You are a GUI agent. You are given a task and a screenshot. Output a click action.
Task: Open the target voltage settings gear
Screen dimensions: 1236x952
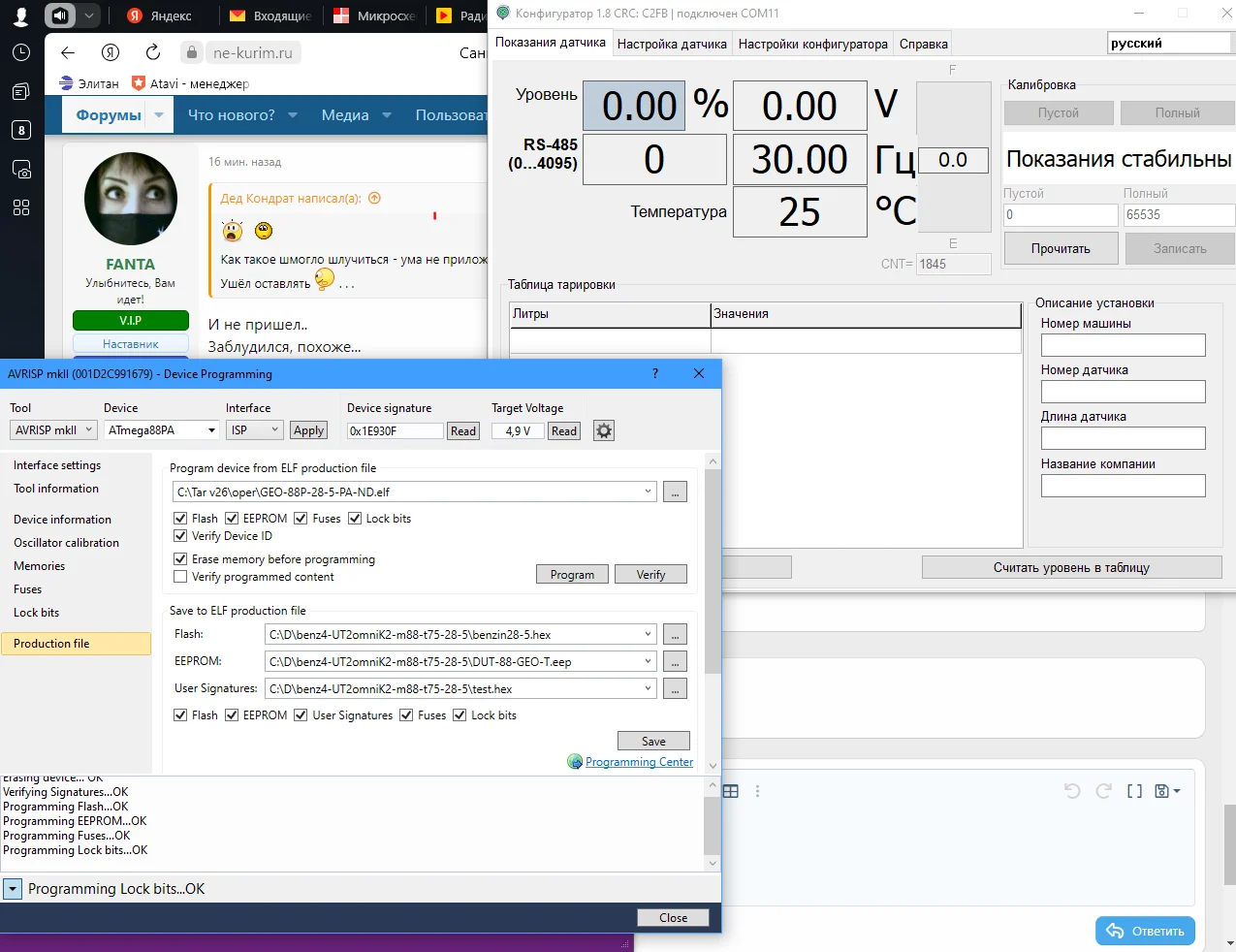coord(604,431)
